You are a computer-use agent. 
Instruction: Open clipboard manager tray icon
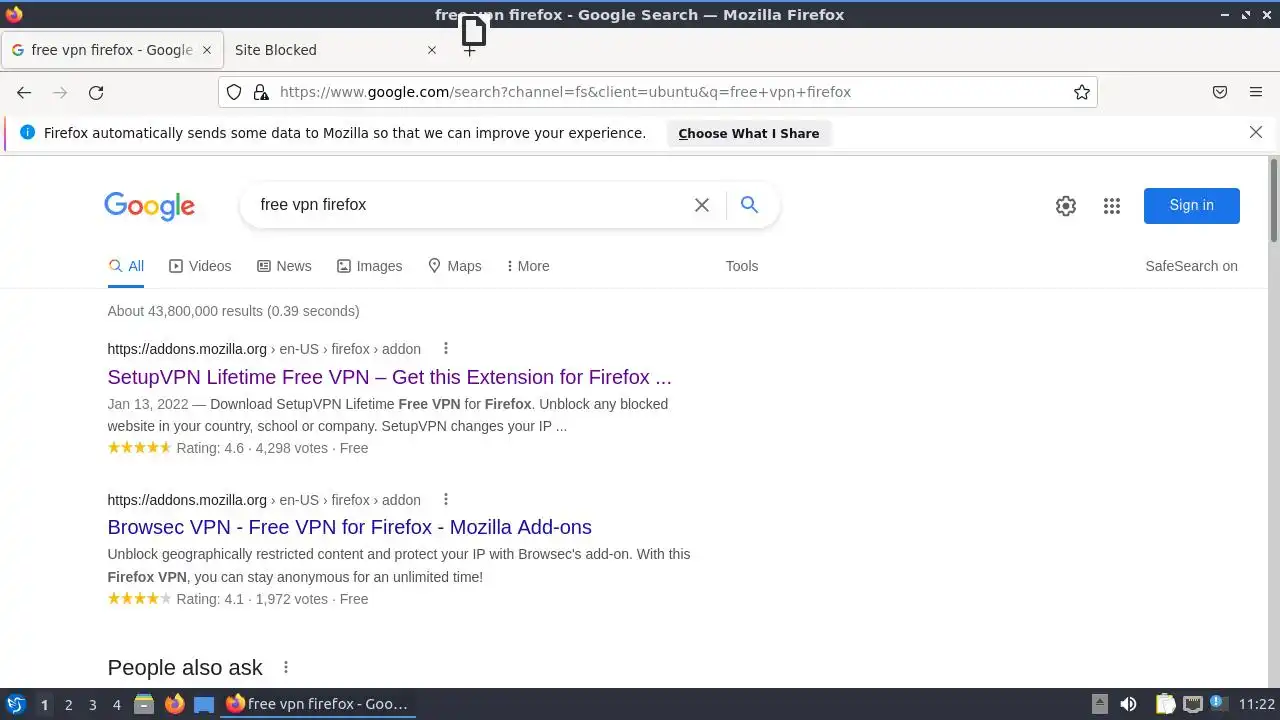pos(1165,704)
